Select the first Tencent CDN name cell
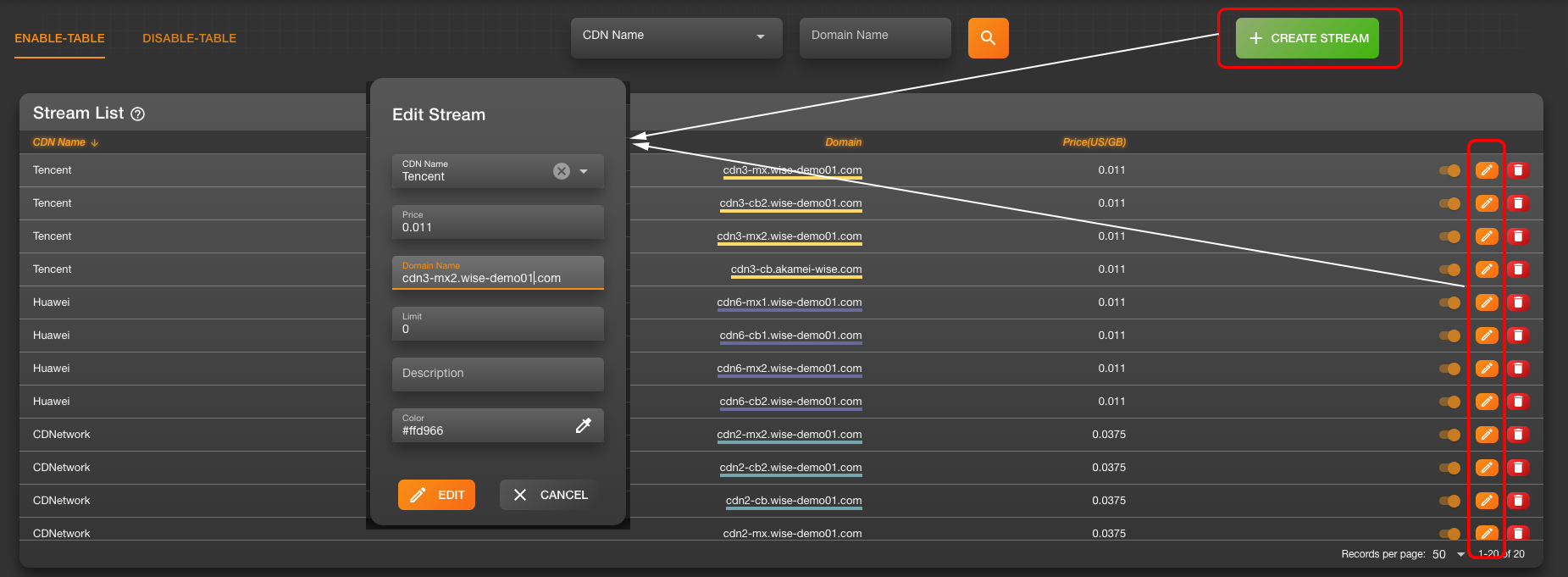Image resolution: width=1568 pixels, height=577 pixels. (x=53, y=170)
